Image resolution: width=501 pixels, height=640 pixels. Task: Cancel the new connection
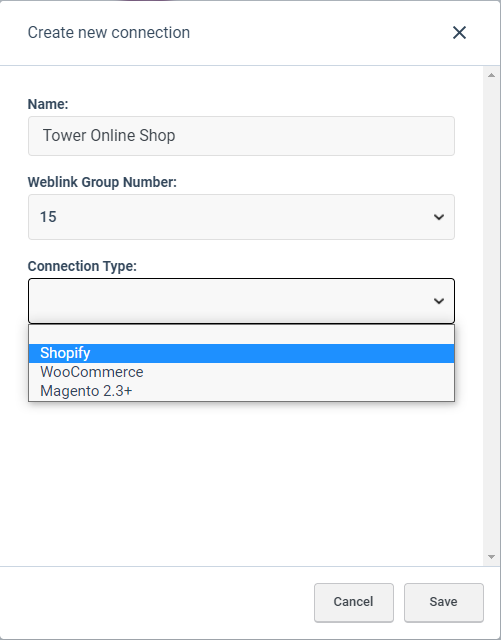click(354, 602)
